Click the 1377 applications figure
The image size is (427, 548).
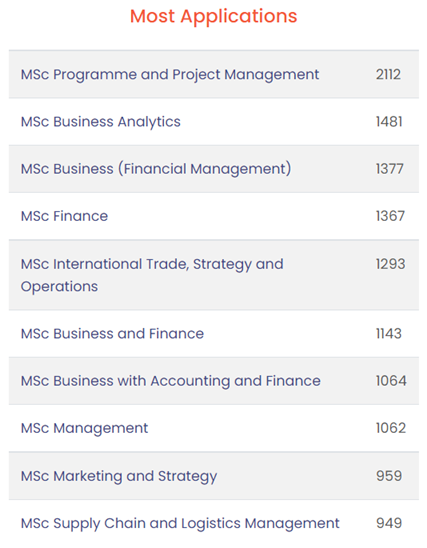[390, 169]
